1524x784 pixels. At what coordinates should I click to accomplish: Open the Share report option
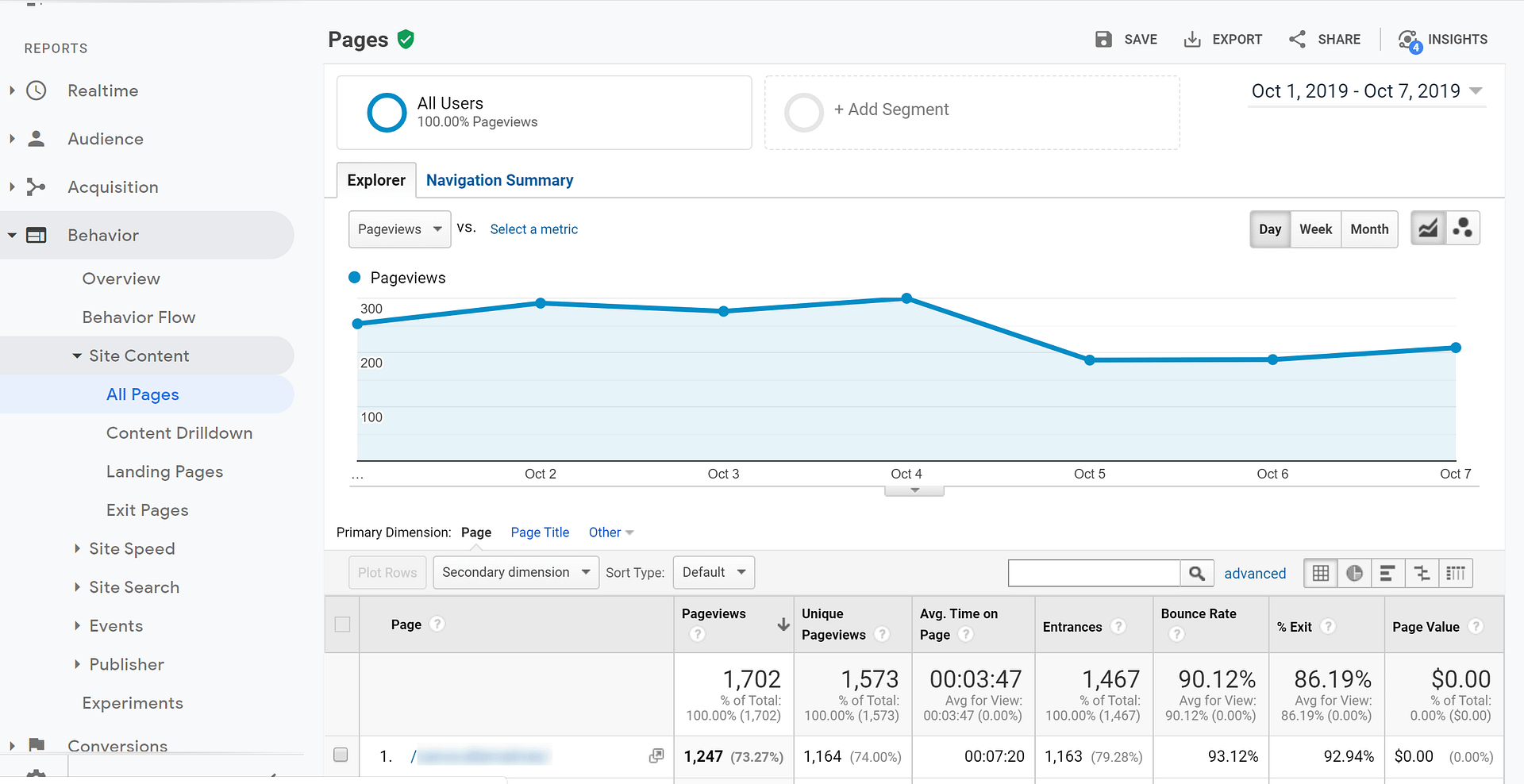(x=1324, y=40)
